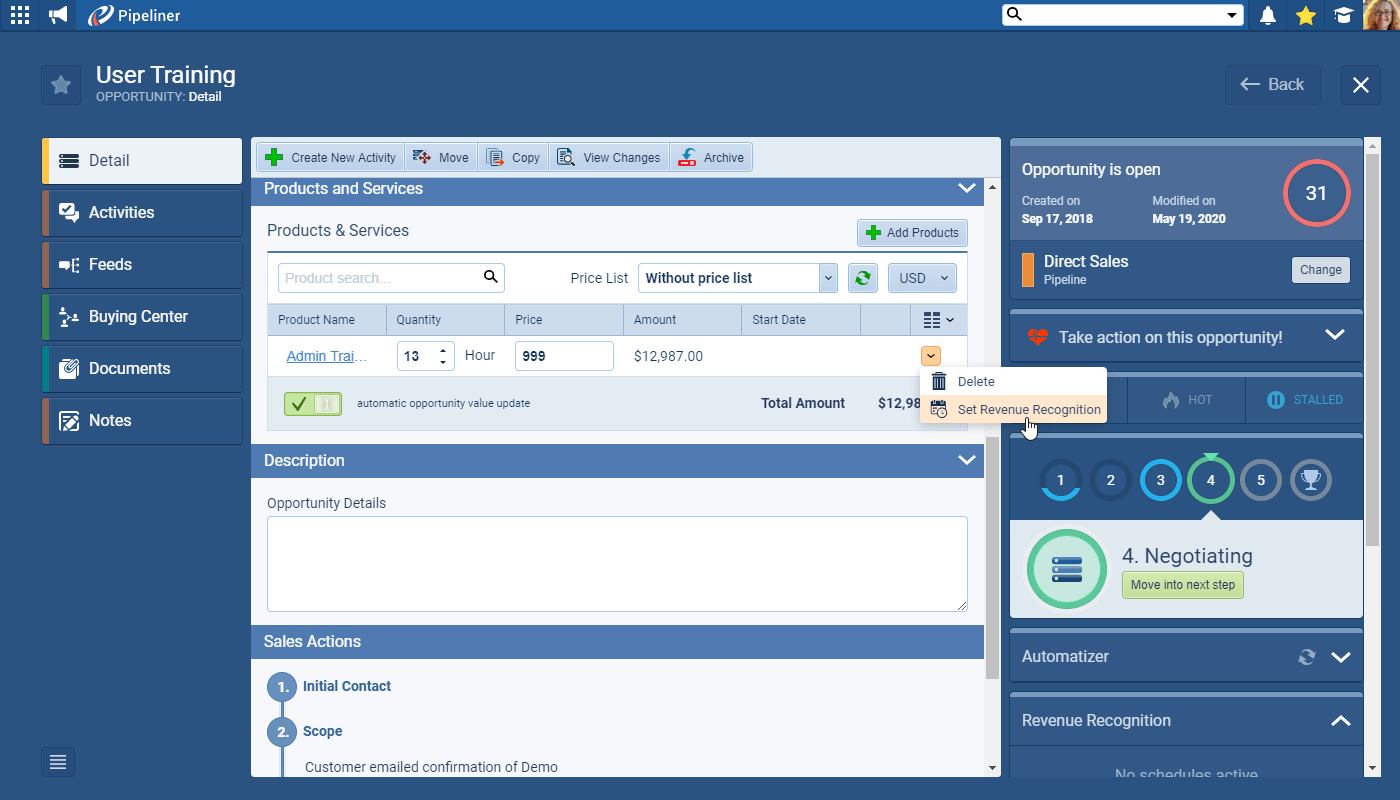Click the Opportunity Details text area
This screenshot has height=800, width=1400.
click(x=616, y=563)
